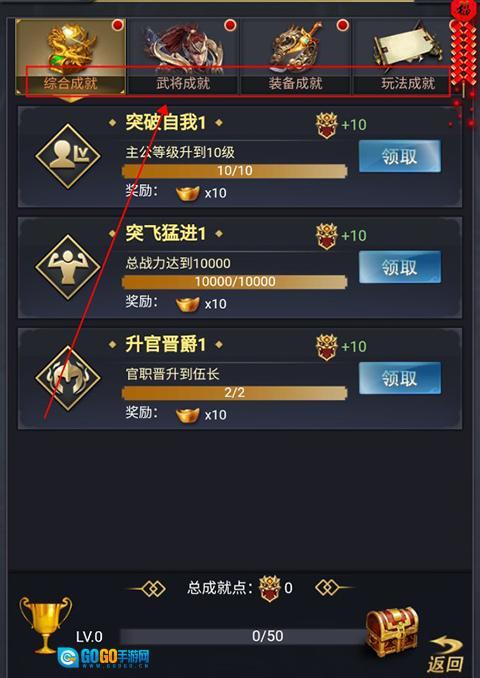Claim reward for 升官晋爵1 with 领取

(400, 378)
